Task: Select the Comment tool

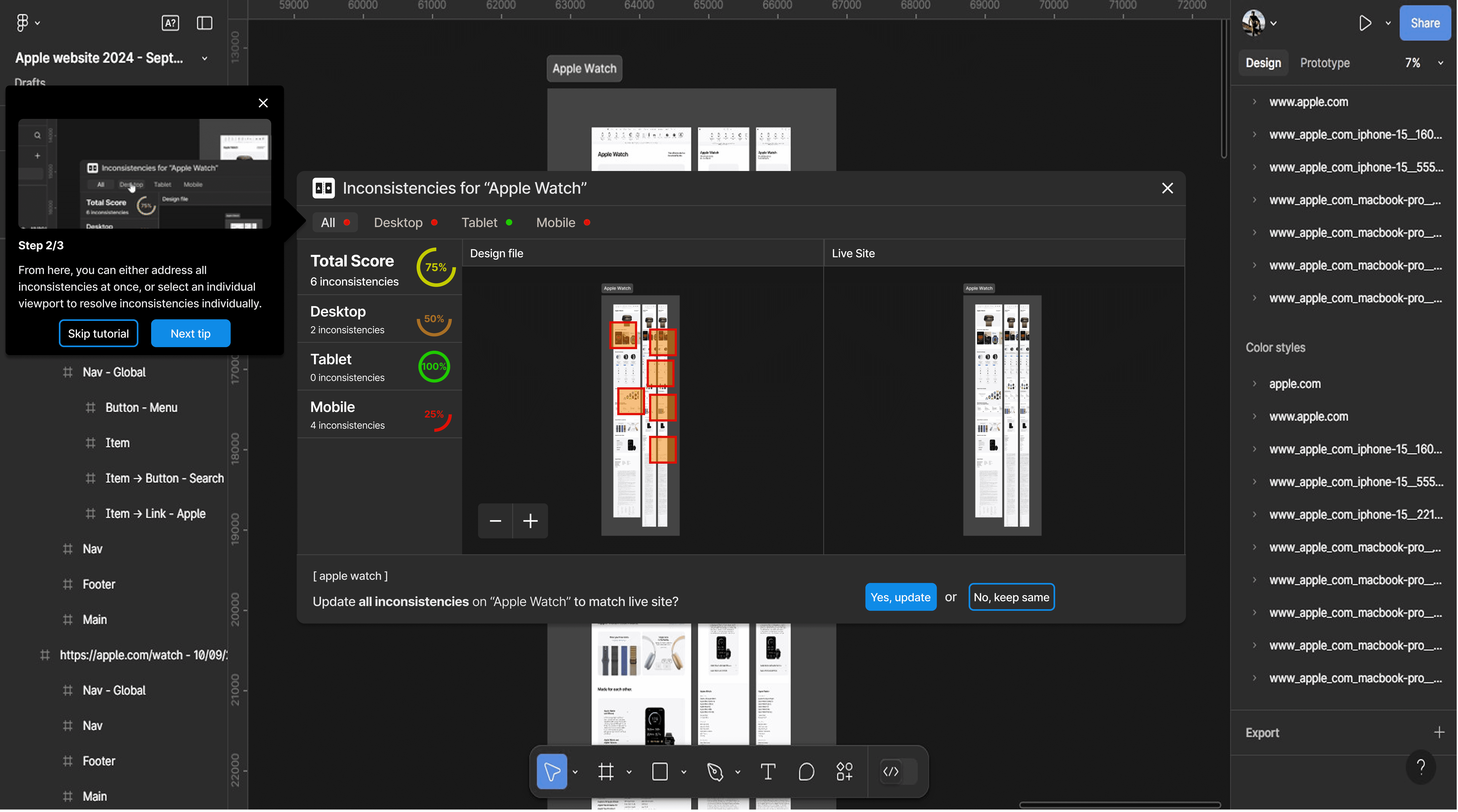Action: pos(806,771)
